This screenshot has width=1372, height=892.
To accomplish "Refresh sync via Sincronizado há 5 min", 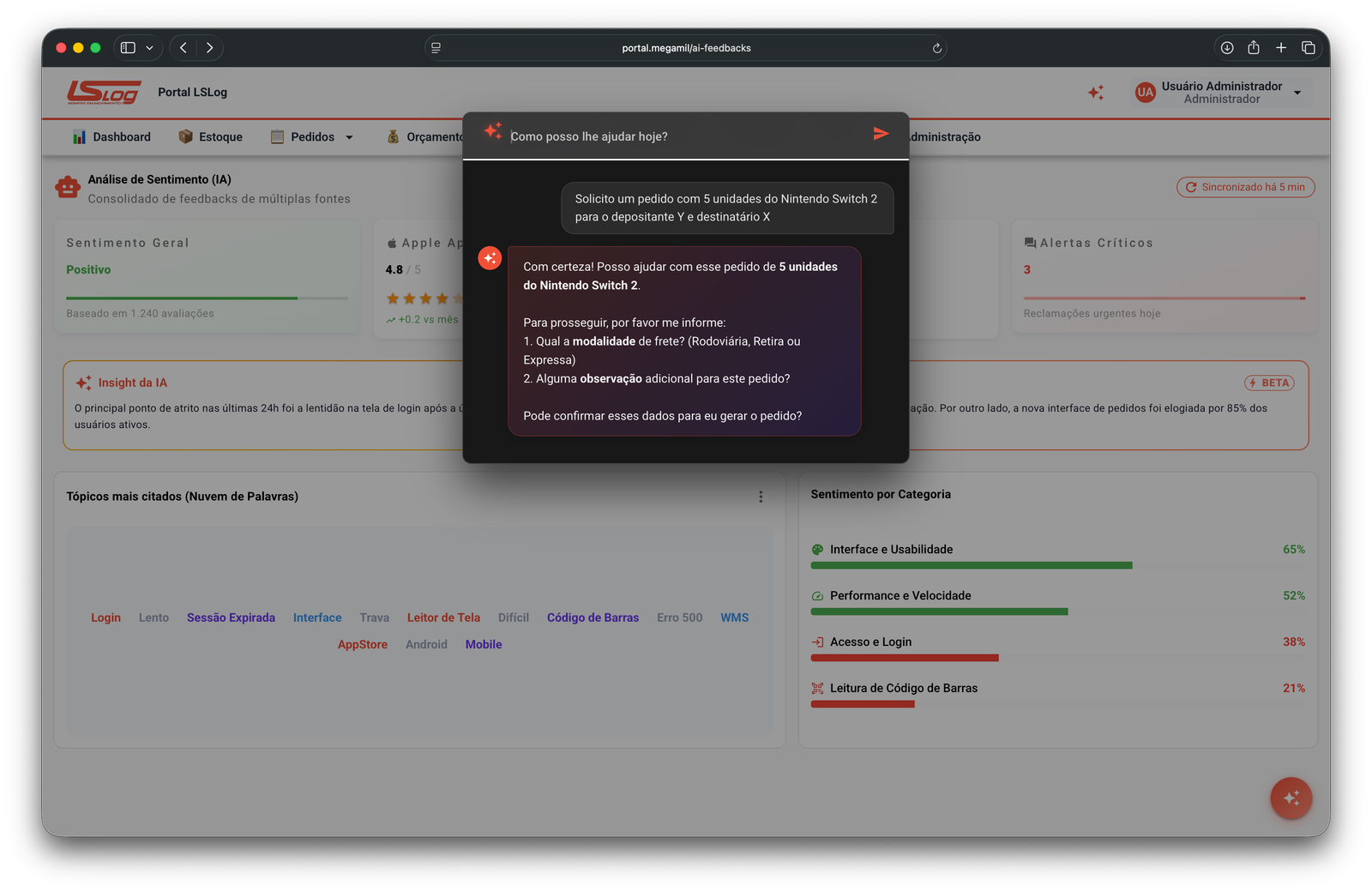I will tap(1245, 186).
